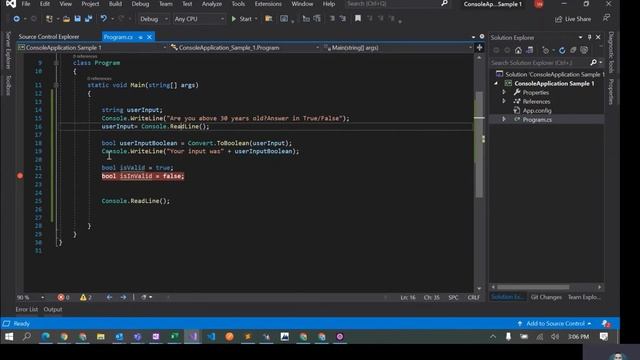Toggle pin on the Program.cs tab
Image resolution: width=640 pixels, height=360 pixels.
point(140,37)
